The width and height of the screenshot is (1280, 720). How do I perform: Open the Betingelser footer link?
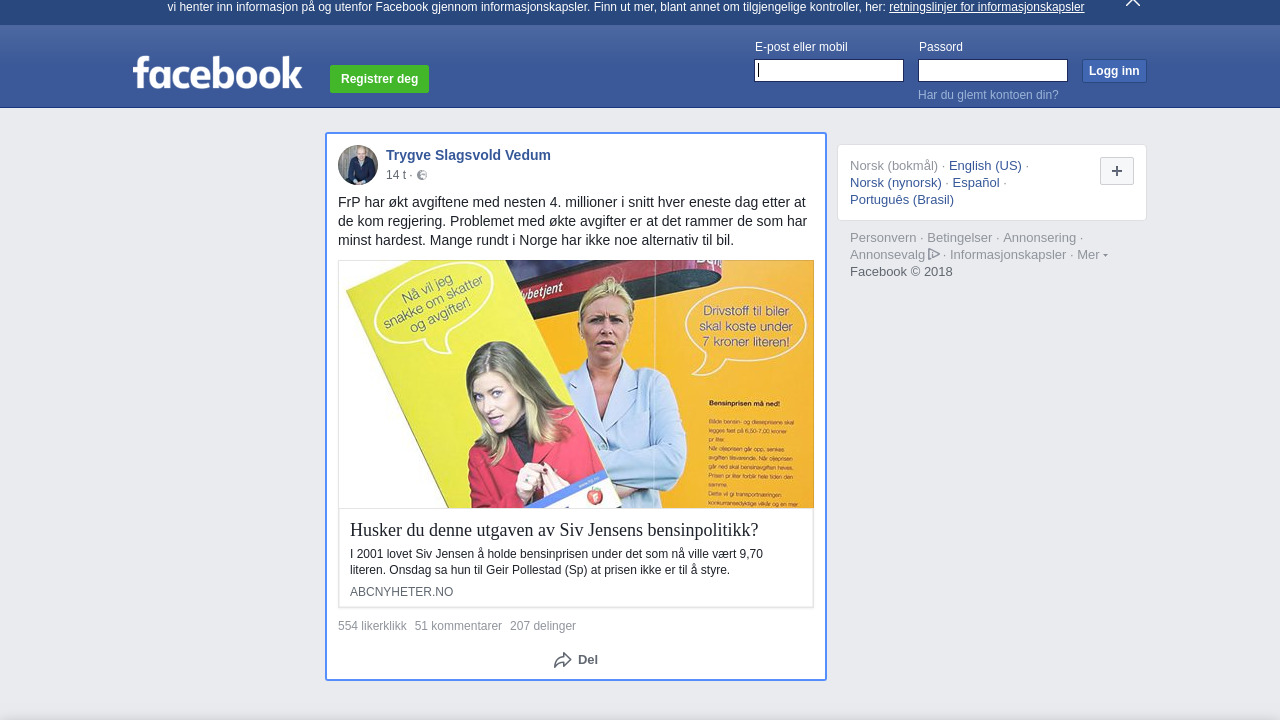(960, 238)
